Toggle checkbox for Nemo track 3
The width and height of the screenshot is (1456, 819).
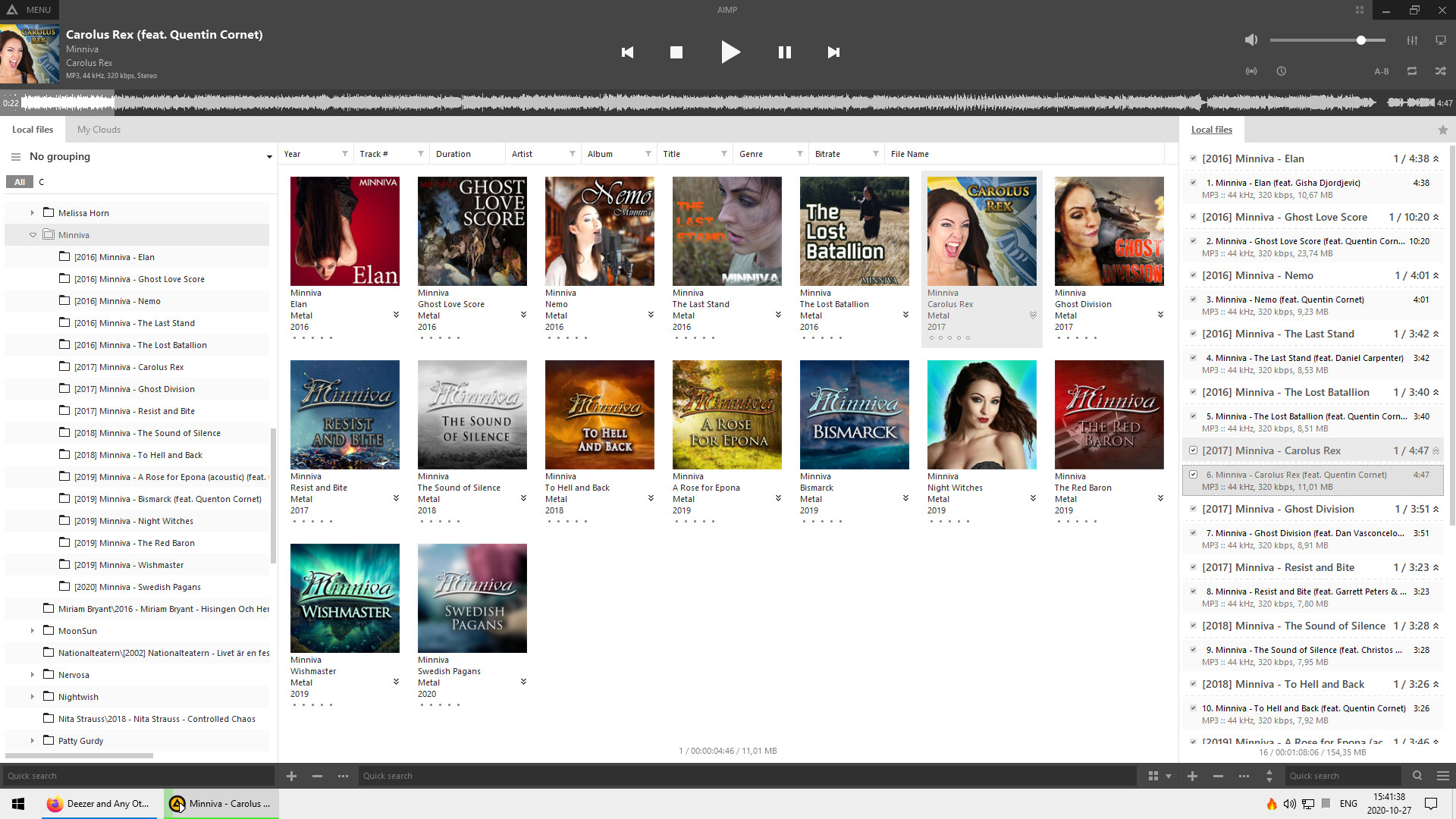pos(1194,300)
